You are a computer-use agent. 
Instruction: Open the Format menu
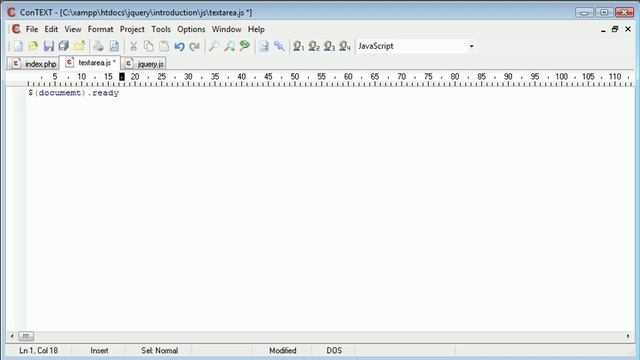[x=100, y=29]
